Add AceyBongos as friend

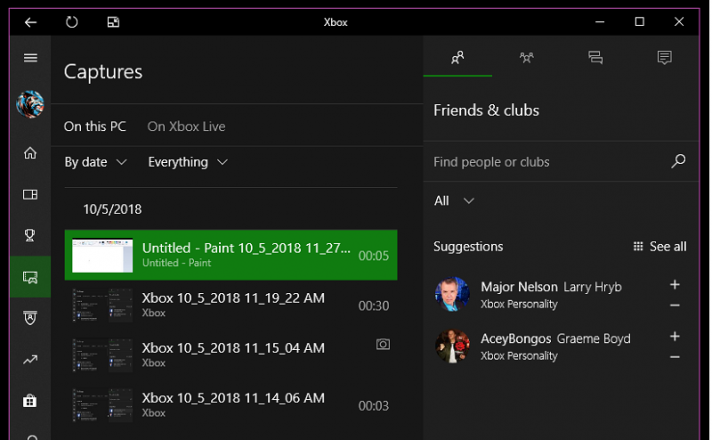click(x=675, y=336)
